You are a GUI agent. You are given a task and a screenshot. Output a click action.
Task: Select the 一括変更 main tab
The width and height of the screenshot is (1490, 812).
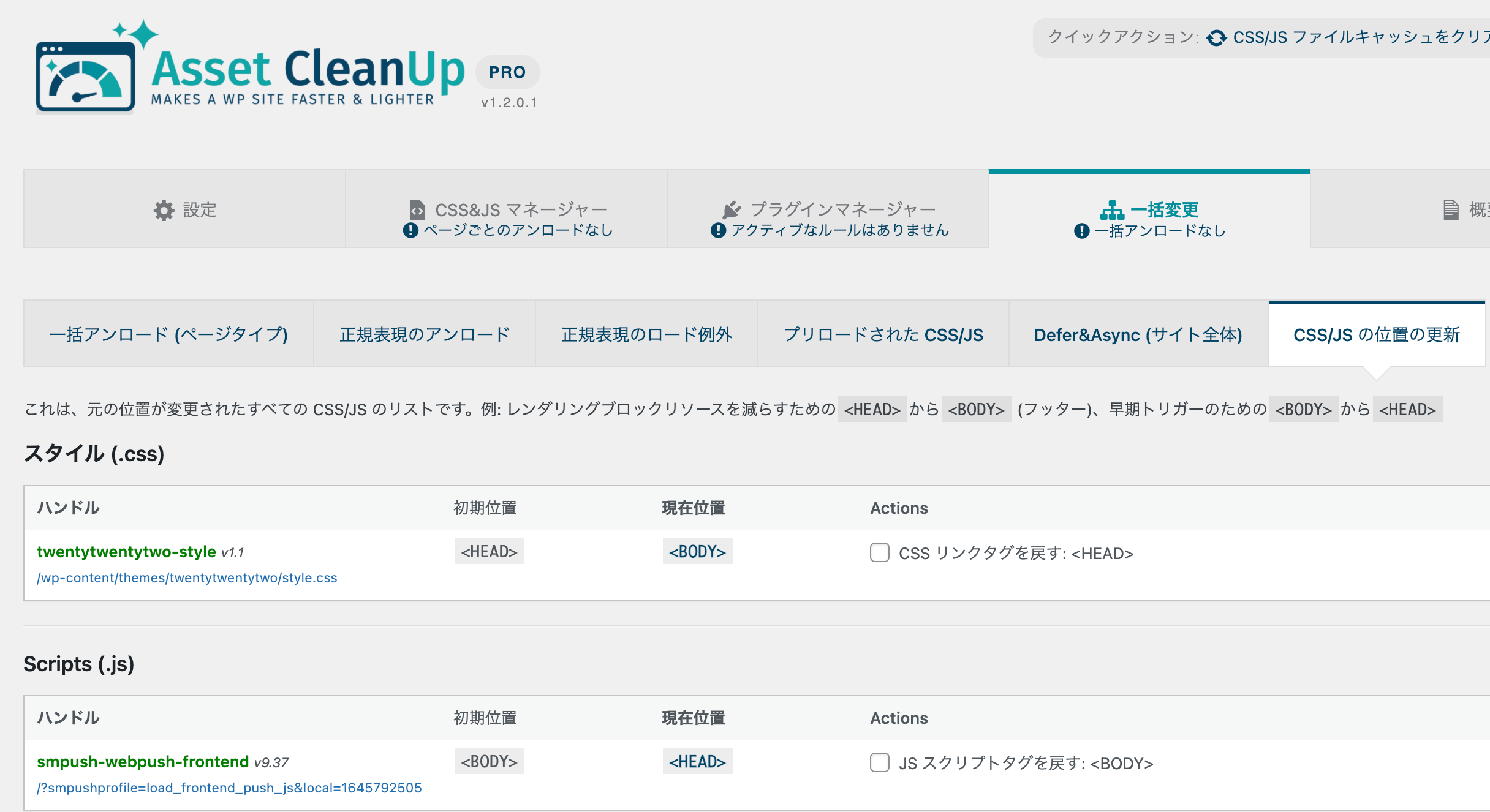pyautogui.click(x=1149, y=209)
